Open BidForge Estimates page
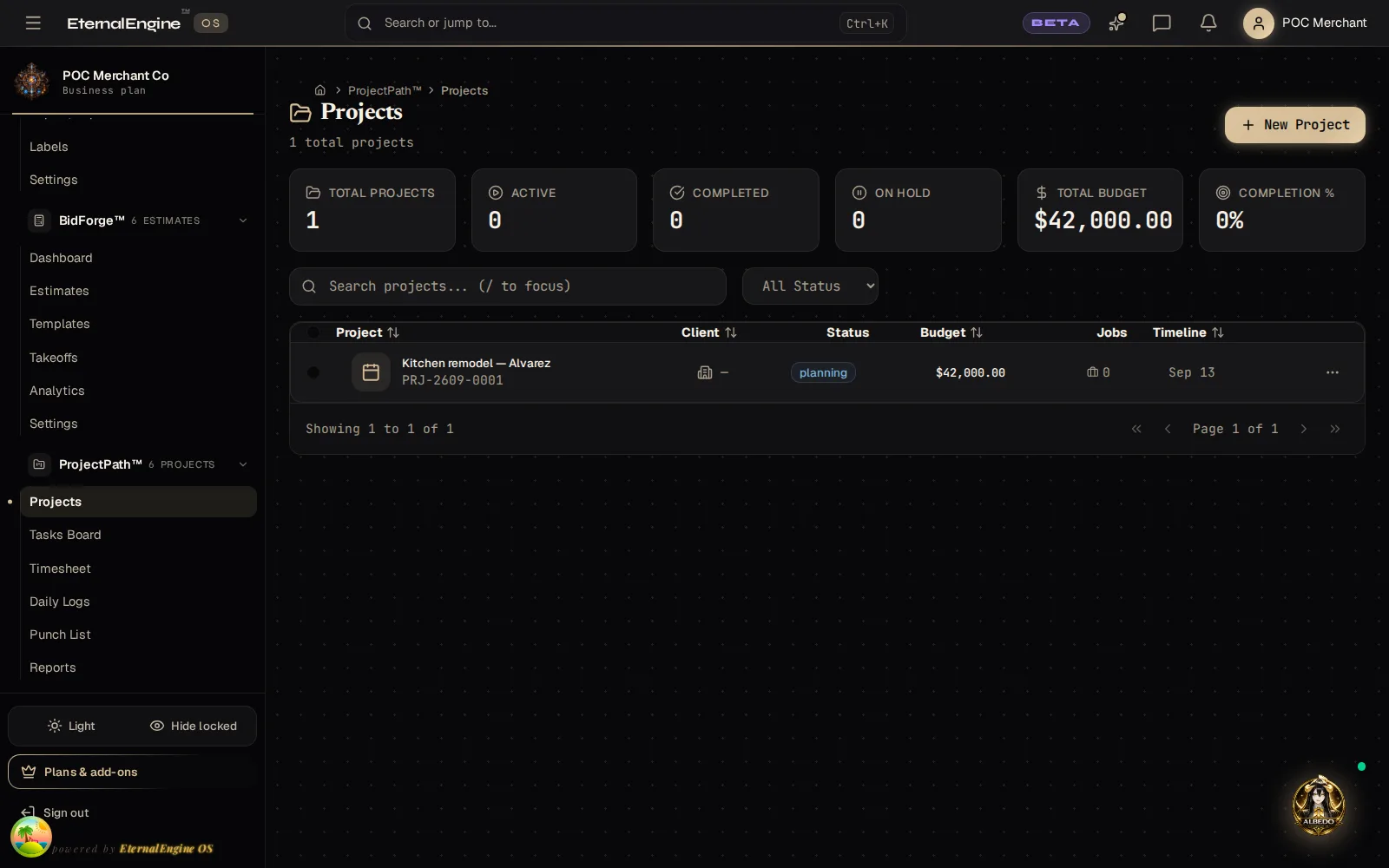The width and height of the screenshot is (1389, 868). point(138,291)
